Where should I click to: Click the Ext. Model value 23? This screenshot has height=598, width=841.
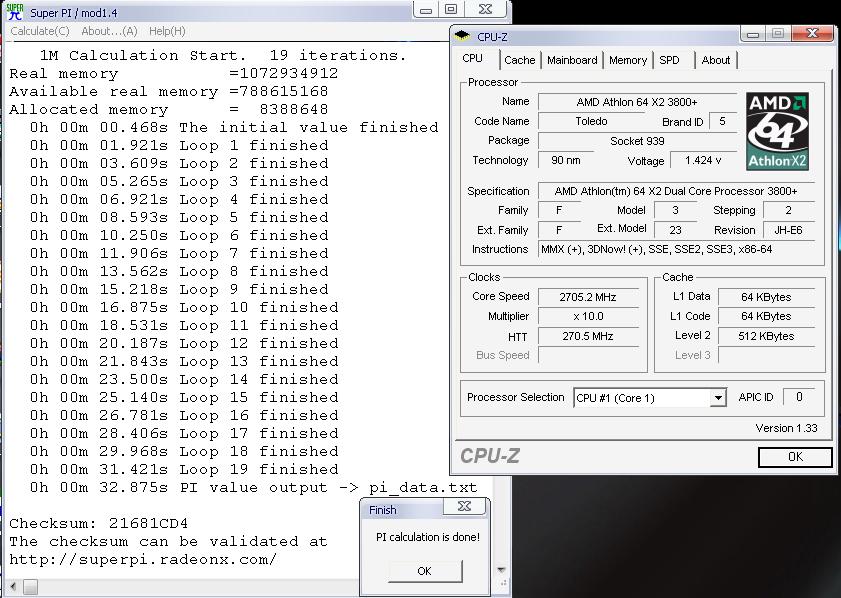click(675, 231)
